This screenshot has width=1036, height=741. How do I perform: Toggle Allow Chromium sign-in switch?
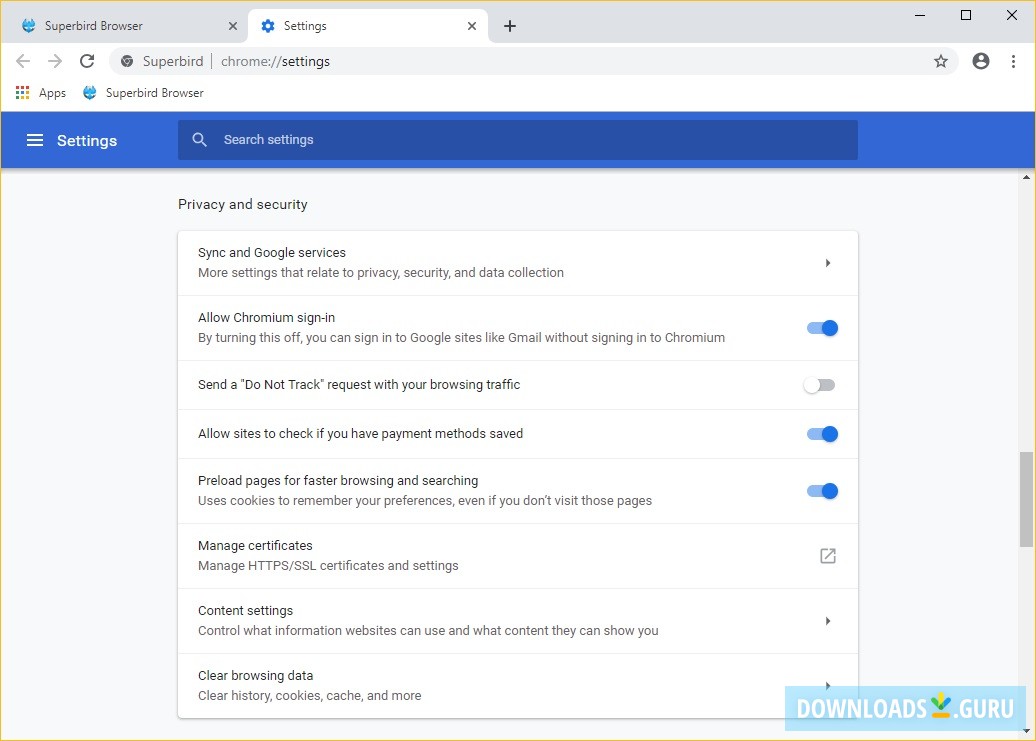click(x=822, y=328)
